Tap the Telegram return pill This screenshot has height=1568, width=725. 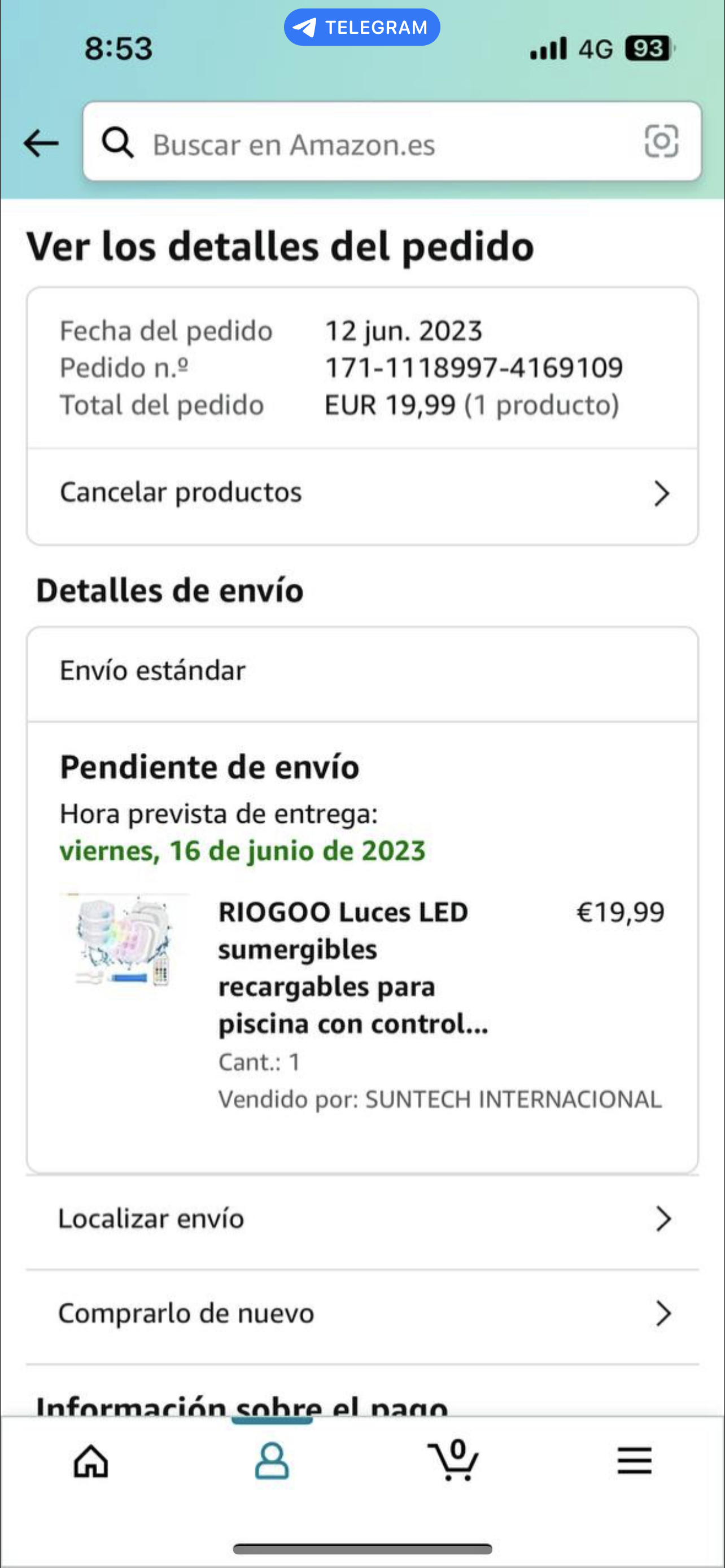coord(362,28)
